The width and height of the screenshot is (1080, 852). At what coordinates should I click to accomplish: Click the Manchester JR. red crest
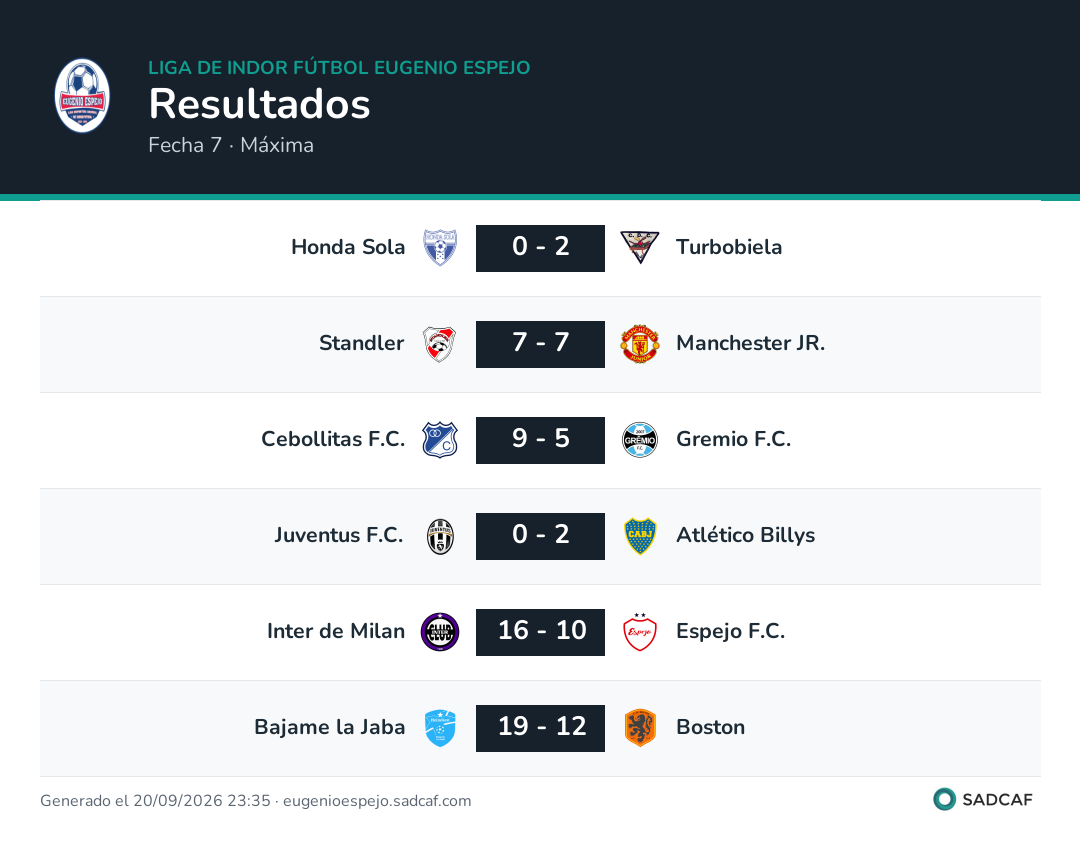[x=640, y=344]
